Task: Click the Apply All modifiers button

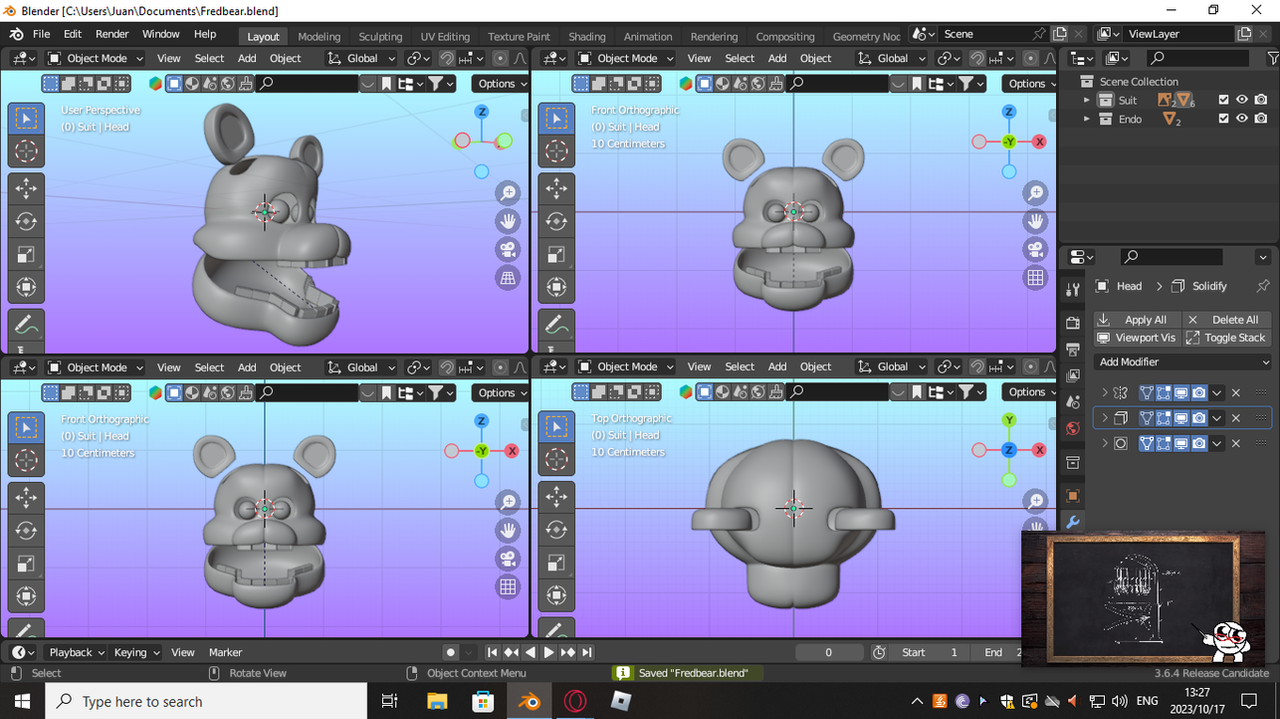Action: point(1137,320)
